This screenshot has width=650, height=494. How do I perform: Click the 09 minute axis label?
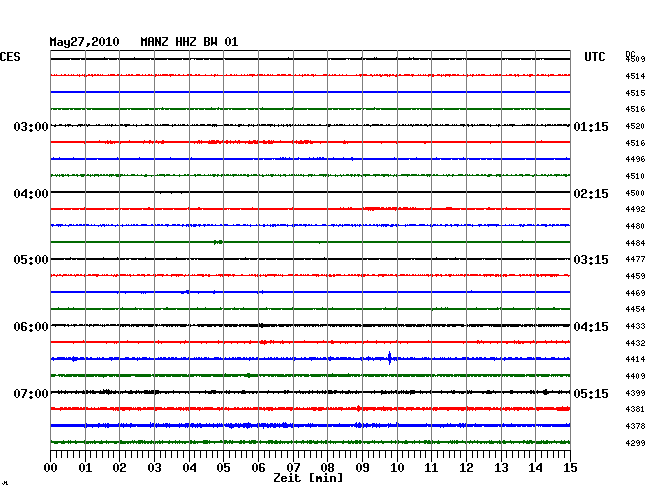tap(362, 468)
